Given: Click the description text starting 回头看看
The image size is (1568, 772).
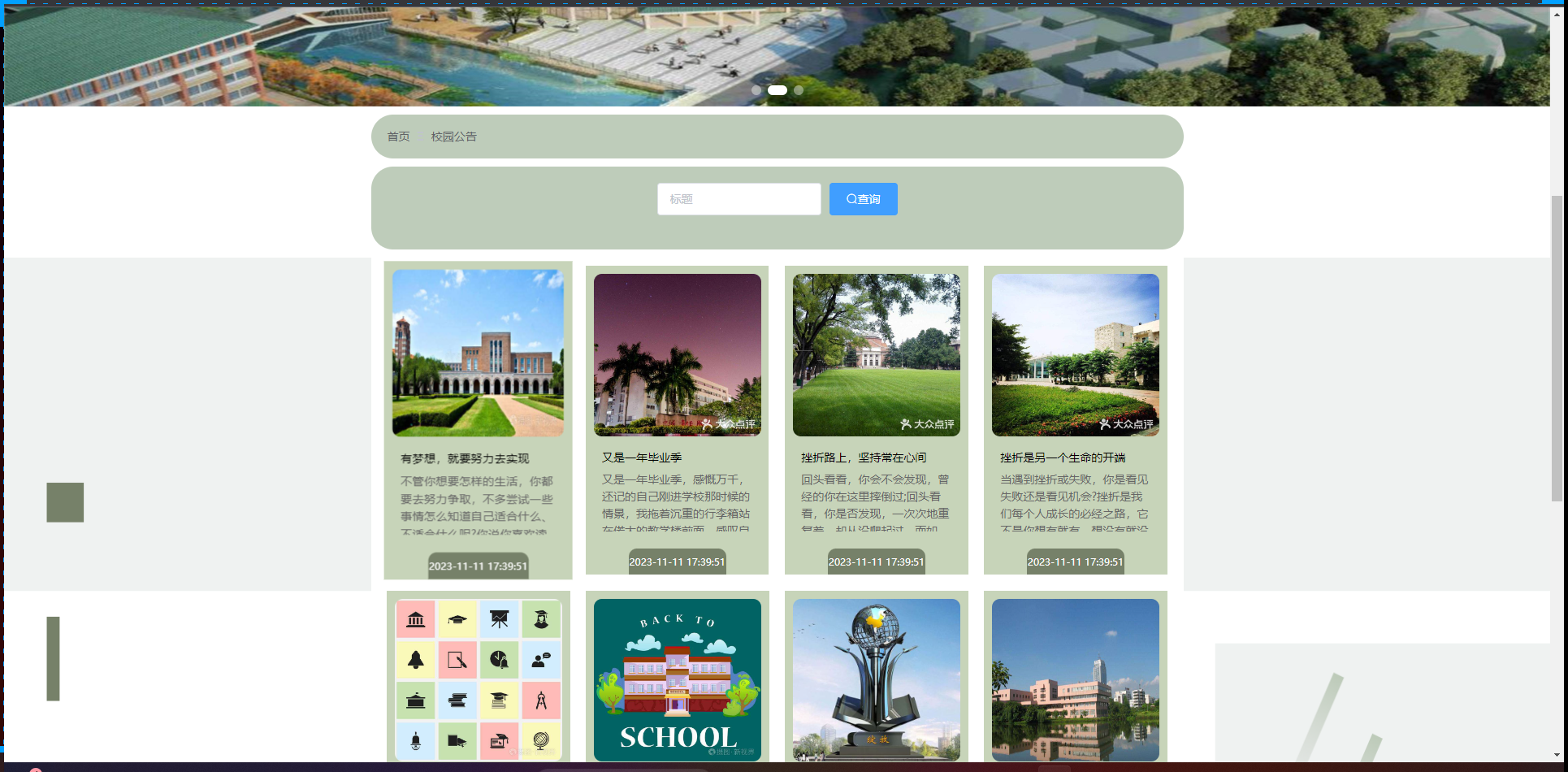Looking at the screenshot, I should pos(876,504).
